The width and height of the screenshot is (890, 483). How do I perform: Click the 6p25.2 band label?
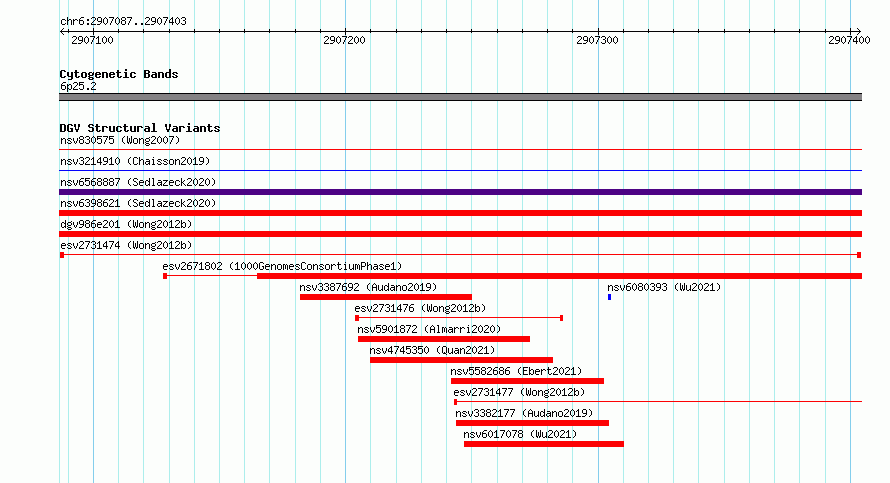[78, 86]
